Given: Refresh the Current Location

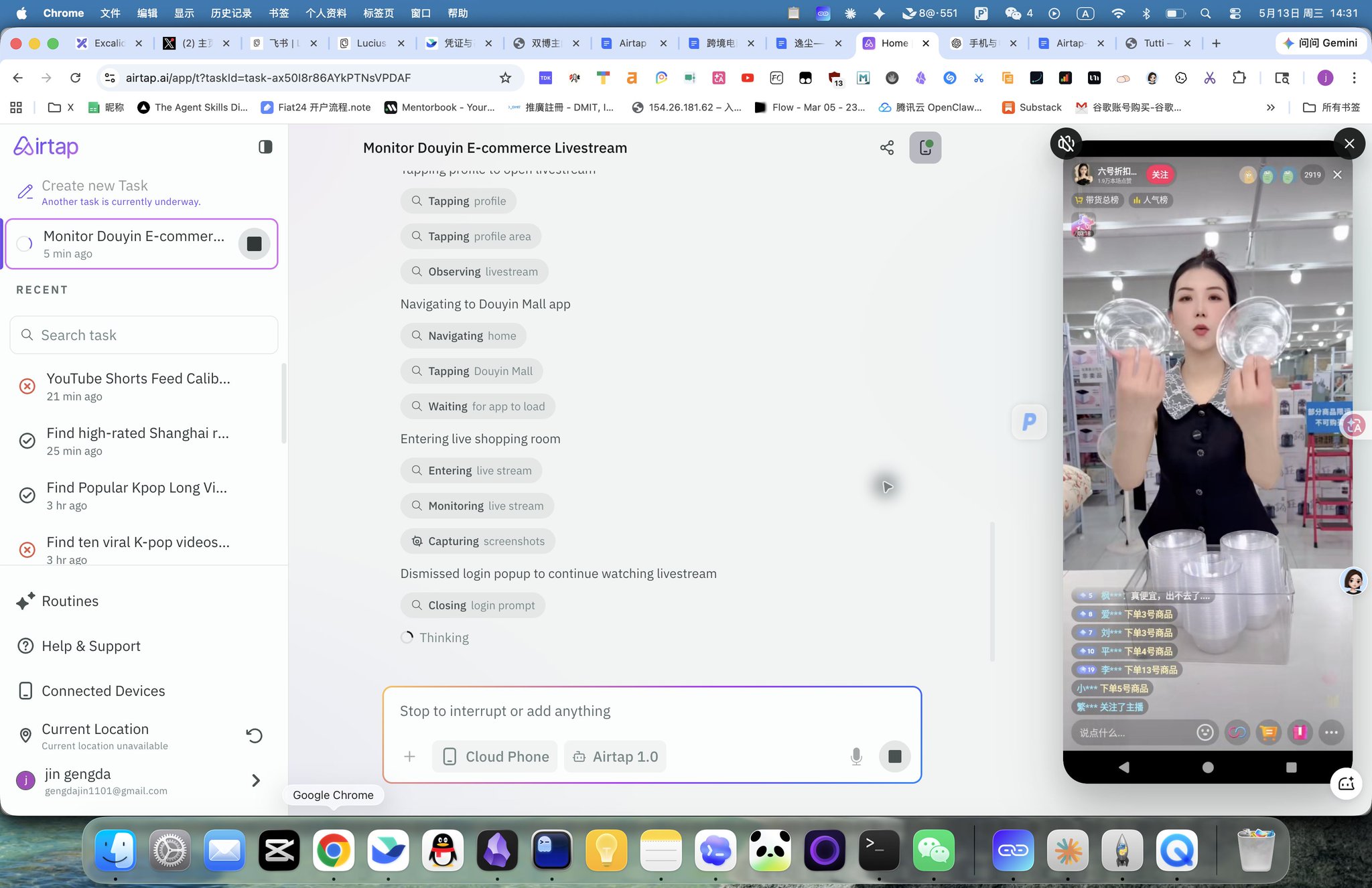Looking at the screenshot, I should (x=254, y=736).
